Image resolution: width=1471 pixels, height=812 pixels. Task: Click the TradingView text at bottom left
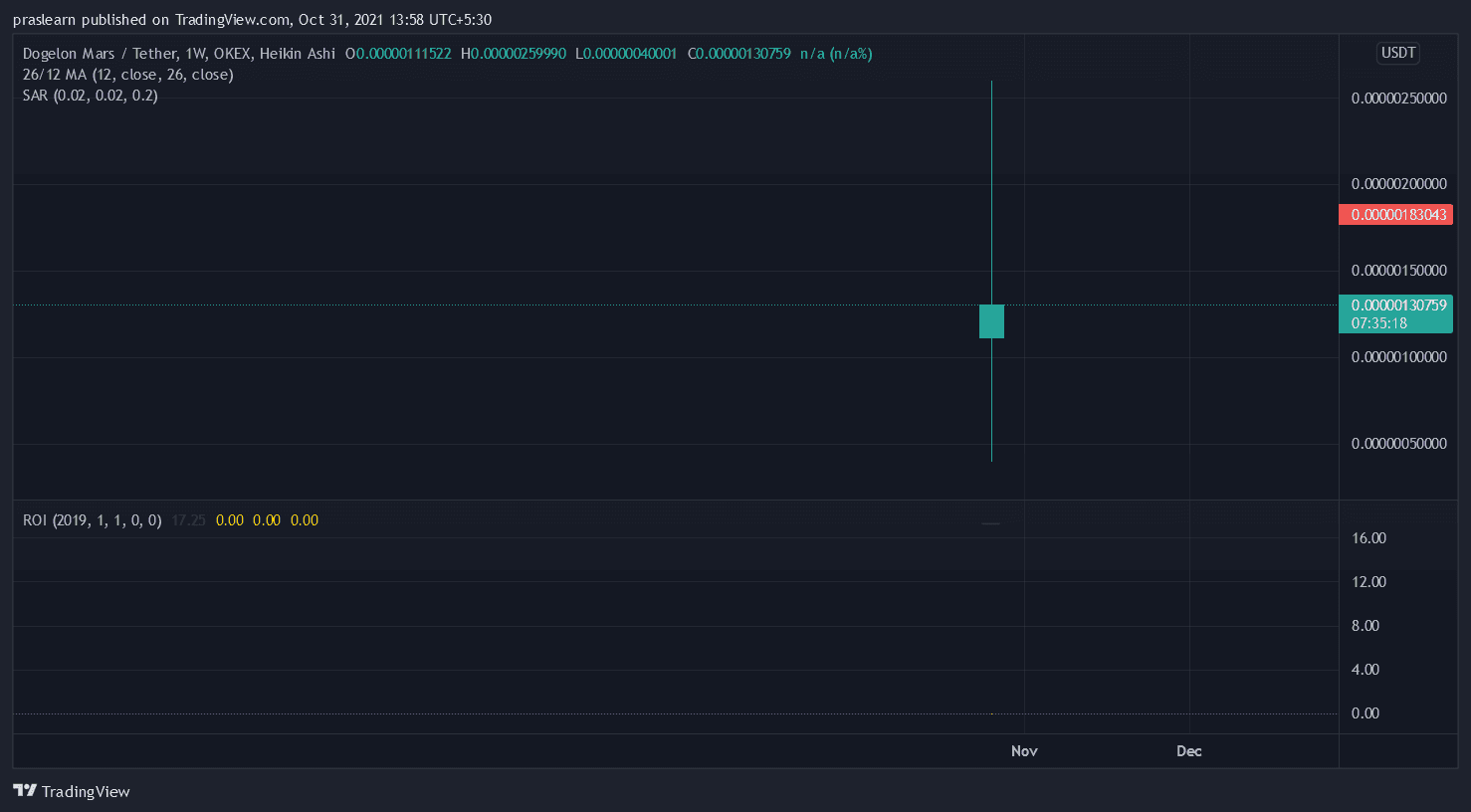pyautogui.click(x=86, y=792)
